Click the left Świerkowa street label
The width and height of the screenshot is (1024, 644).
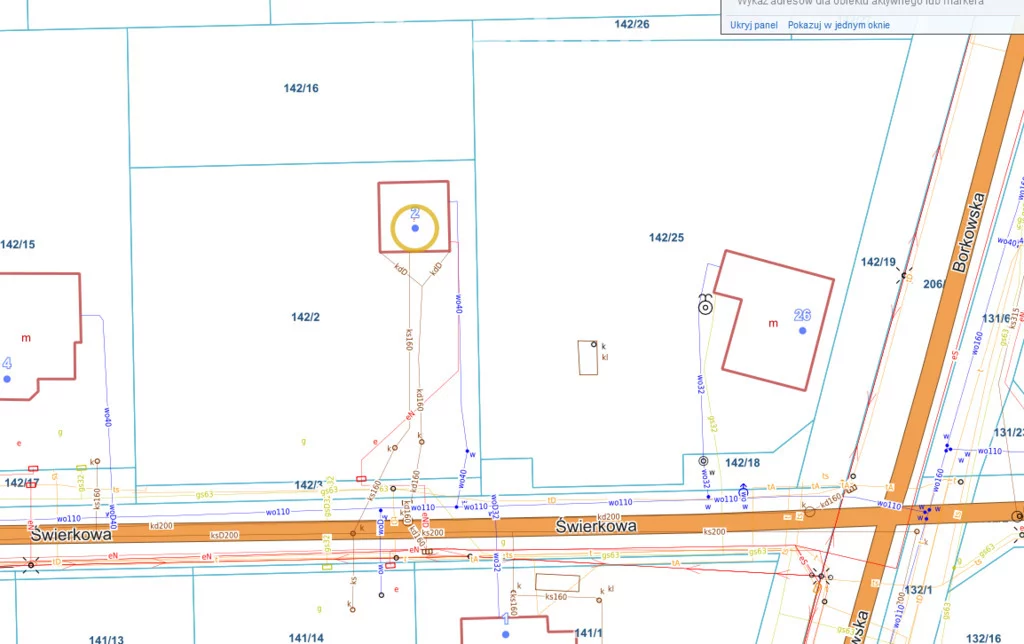click(x=71, y=534)
